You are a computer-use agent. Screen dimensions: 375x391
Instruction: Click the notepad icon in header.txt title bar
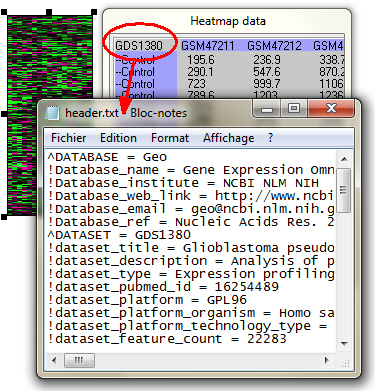click(x=52, y=113)
